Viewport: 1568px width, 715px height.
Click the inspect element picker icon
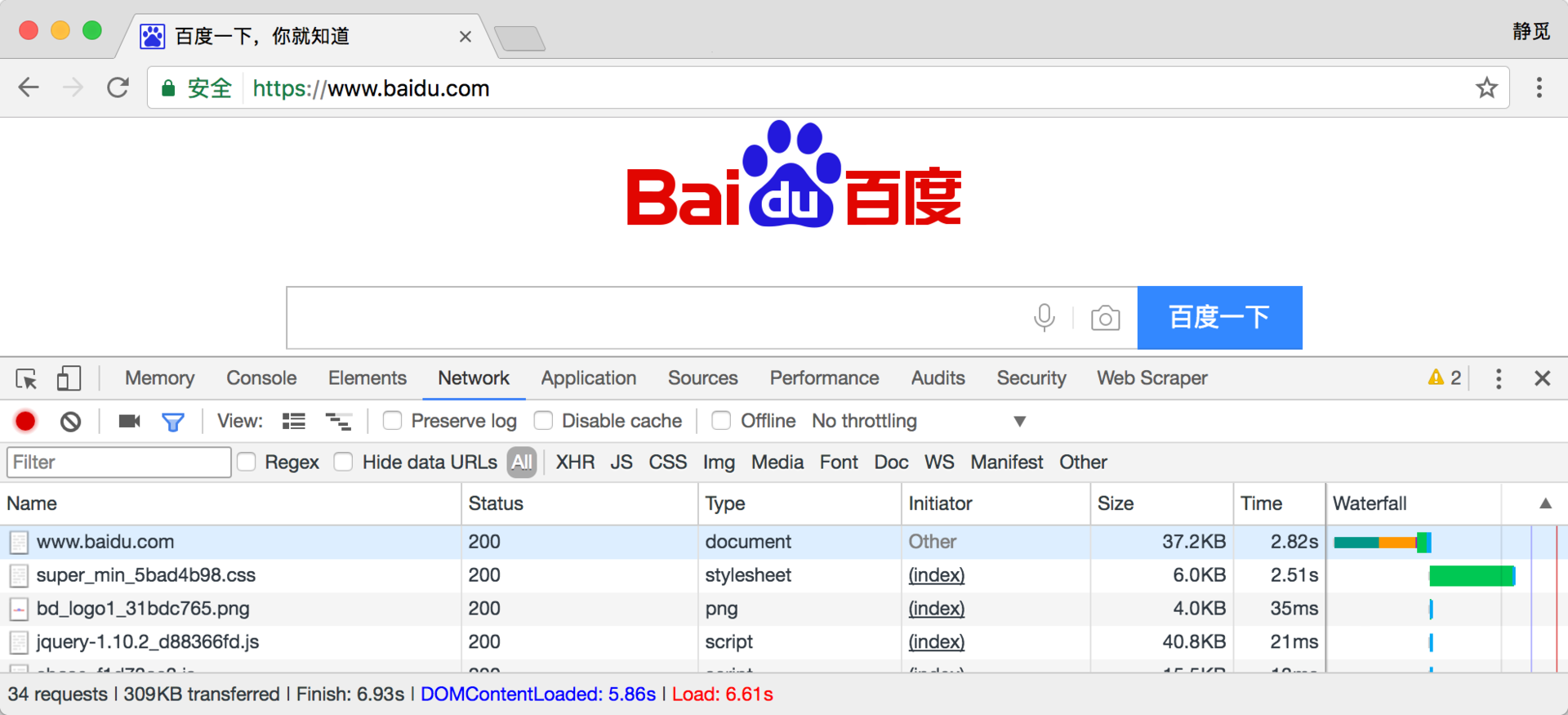point(26,378)
